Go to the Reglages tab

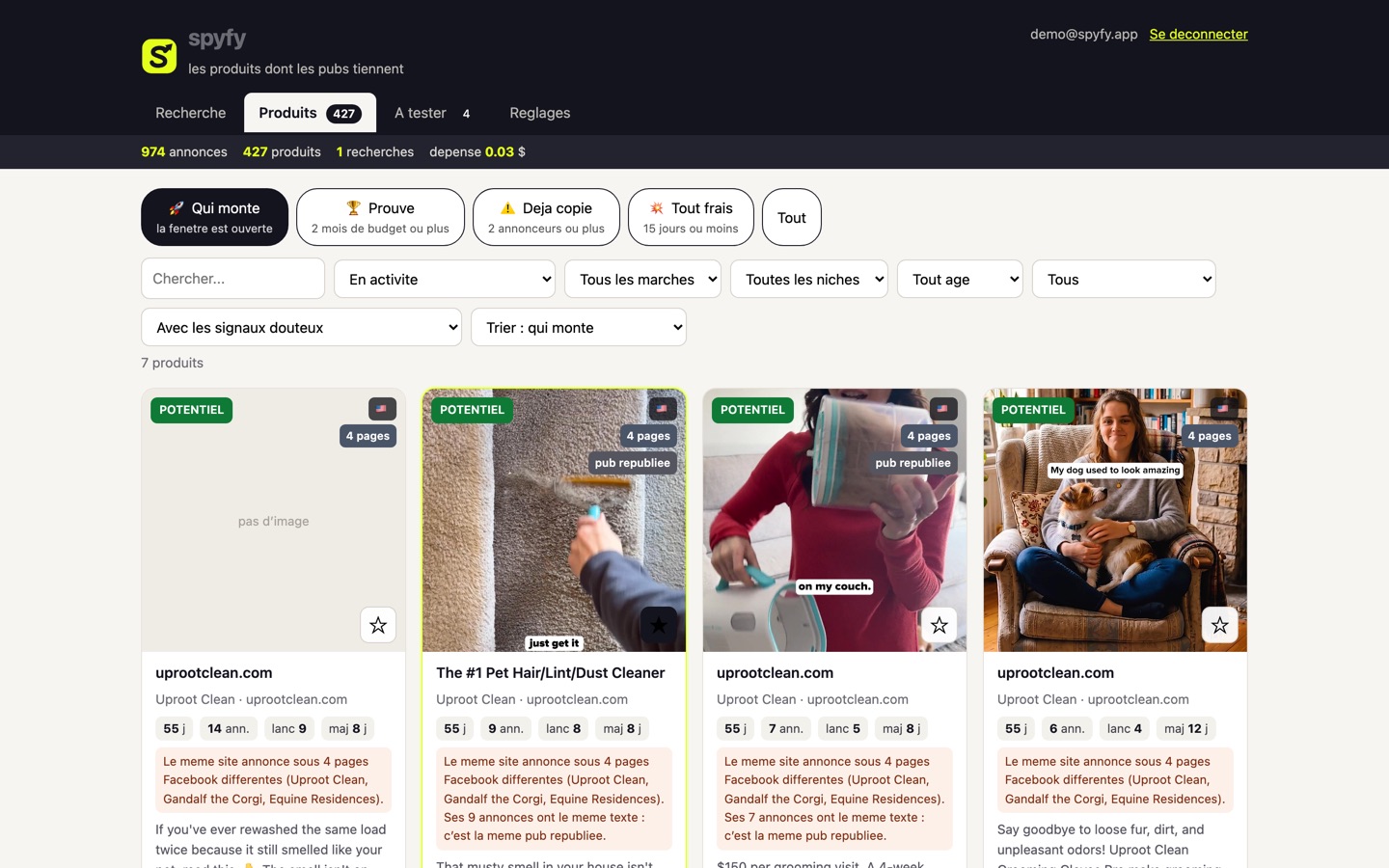tap(540, 113)
